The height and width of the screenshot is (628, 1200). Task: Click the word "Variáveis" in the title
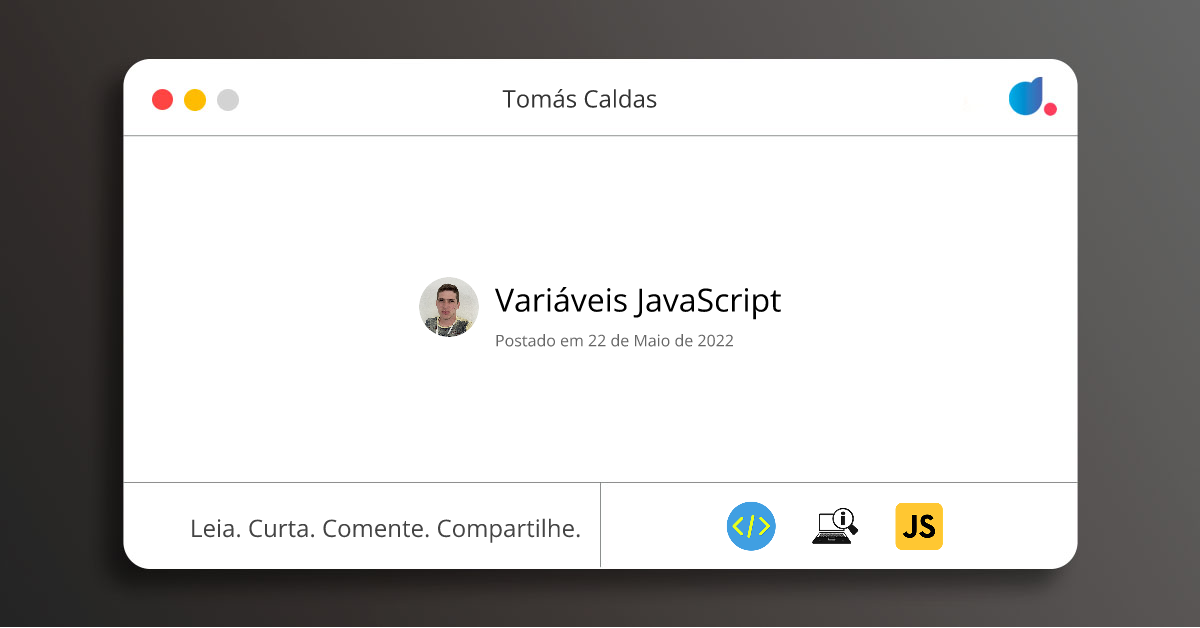click(561, 300)
